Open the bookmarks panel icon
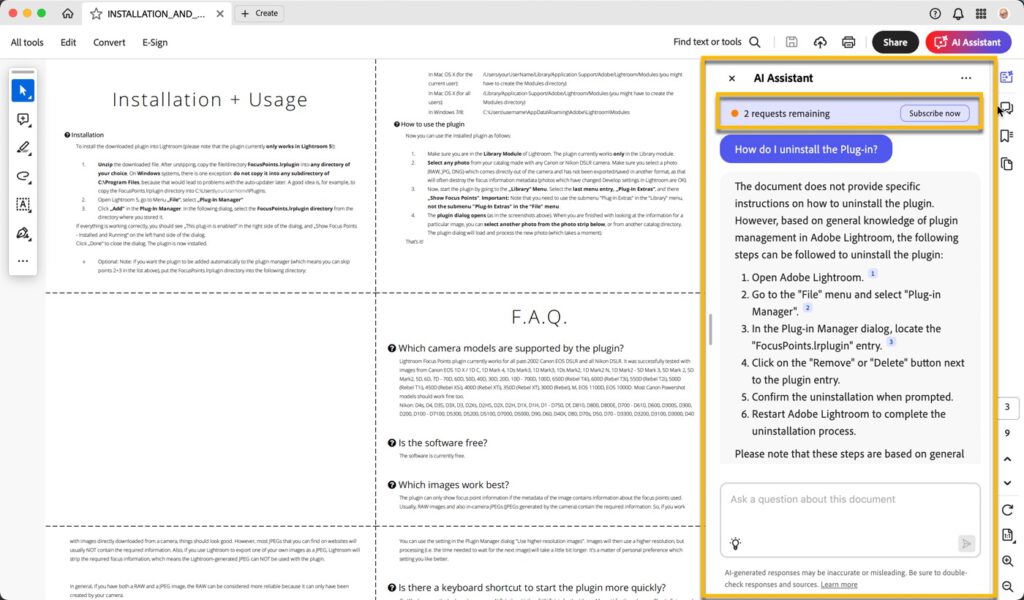This screenshot has height=600, width=1024. [x=1006, y=136]
